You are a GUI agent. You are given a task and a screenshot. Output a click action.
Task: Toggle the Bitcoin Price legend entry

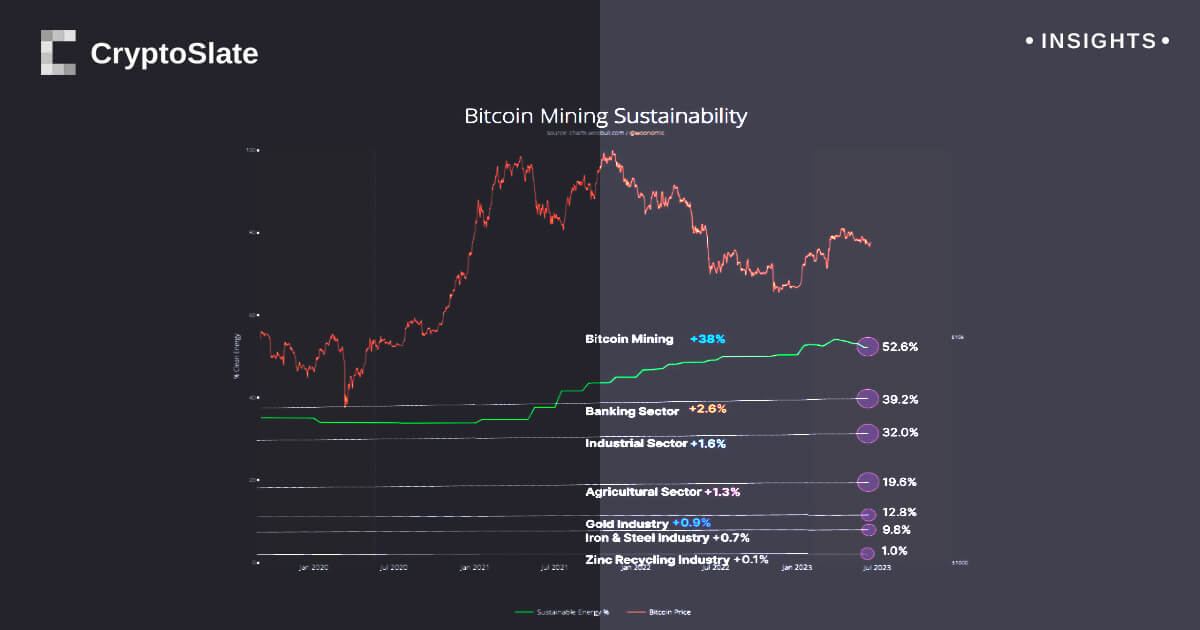pos(658,611)
